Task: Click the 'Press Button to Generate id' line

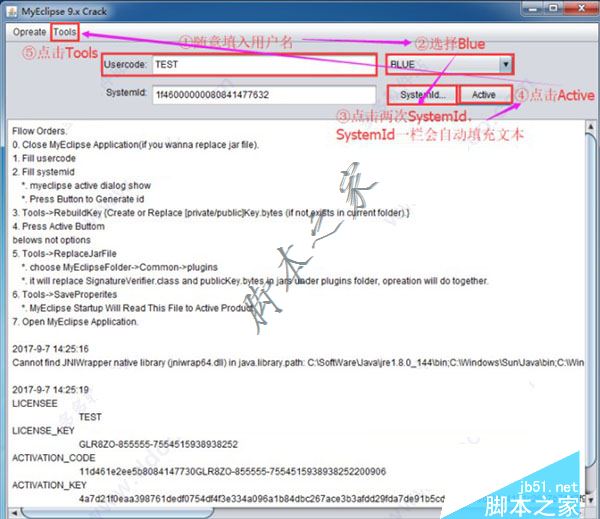Action: pos(83,199)
